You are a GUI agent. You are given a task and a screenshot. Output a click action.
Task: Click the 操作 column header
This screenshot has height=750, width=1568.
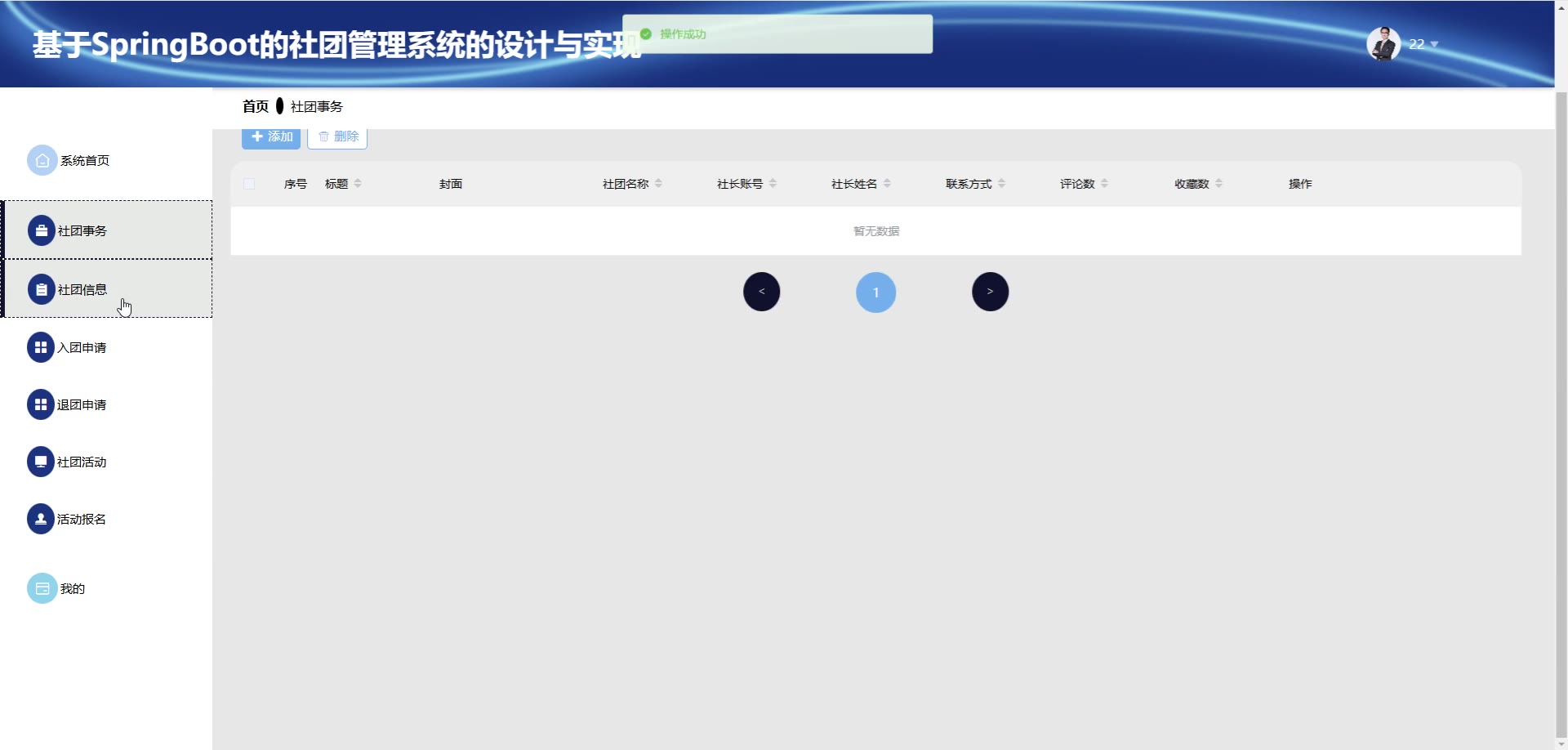pyautogui.click(x=1300, y=184)
